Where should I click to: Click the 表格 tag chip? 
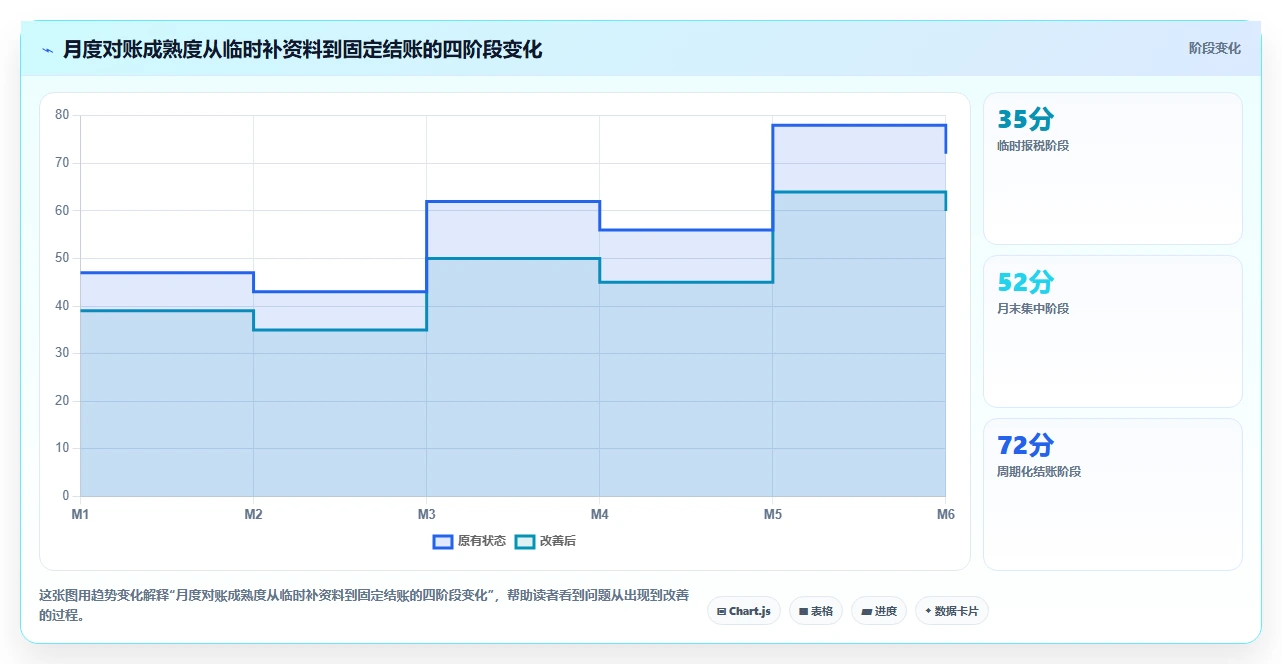(x=816, y=611)
